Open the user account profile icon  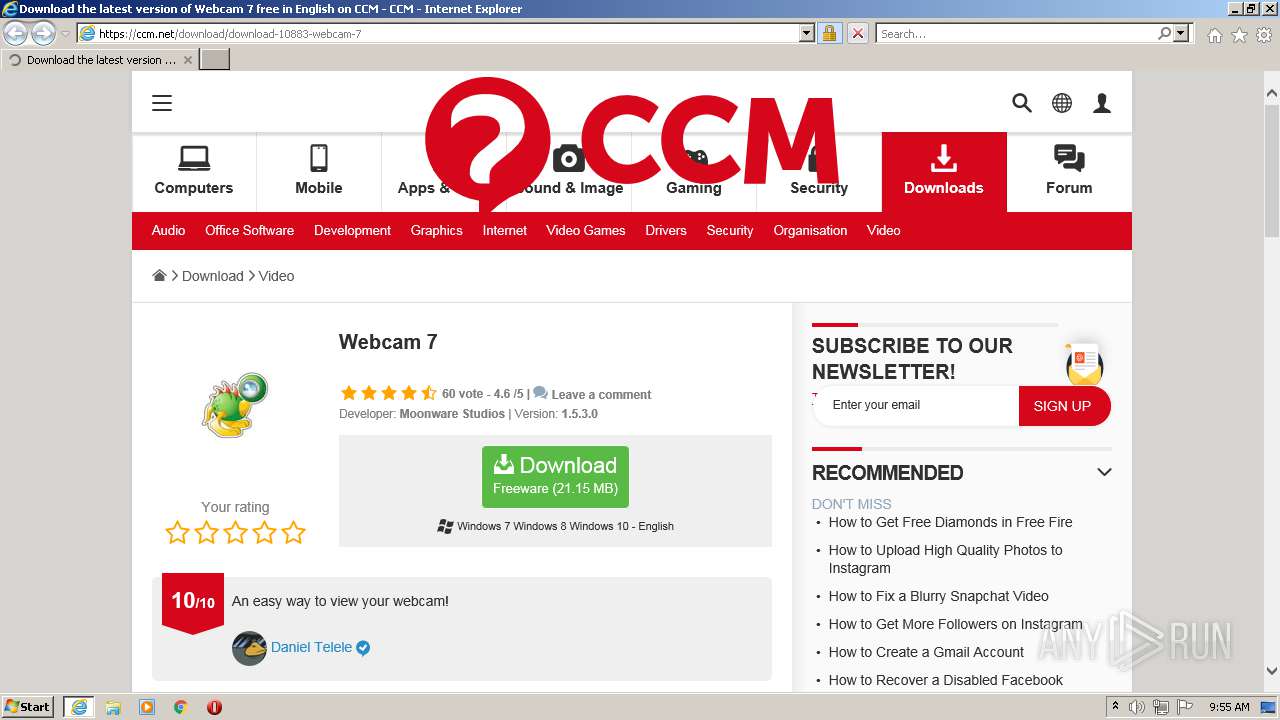tap(1102, 103)
